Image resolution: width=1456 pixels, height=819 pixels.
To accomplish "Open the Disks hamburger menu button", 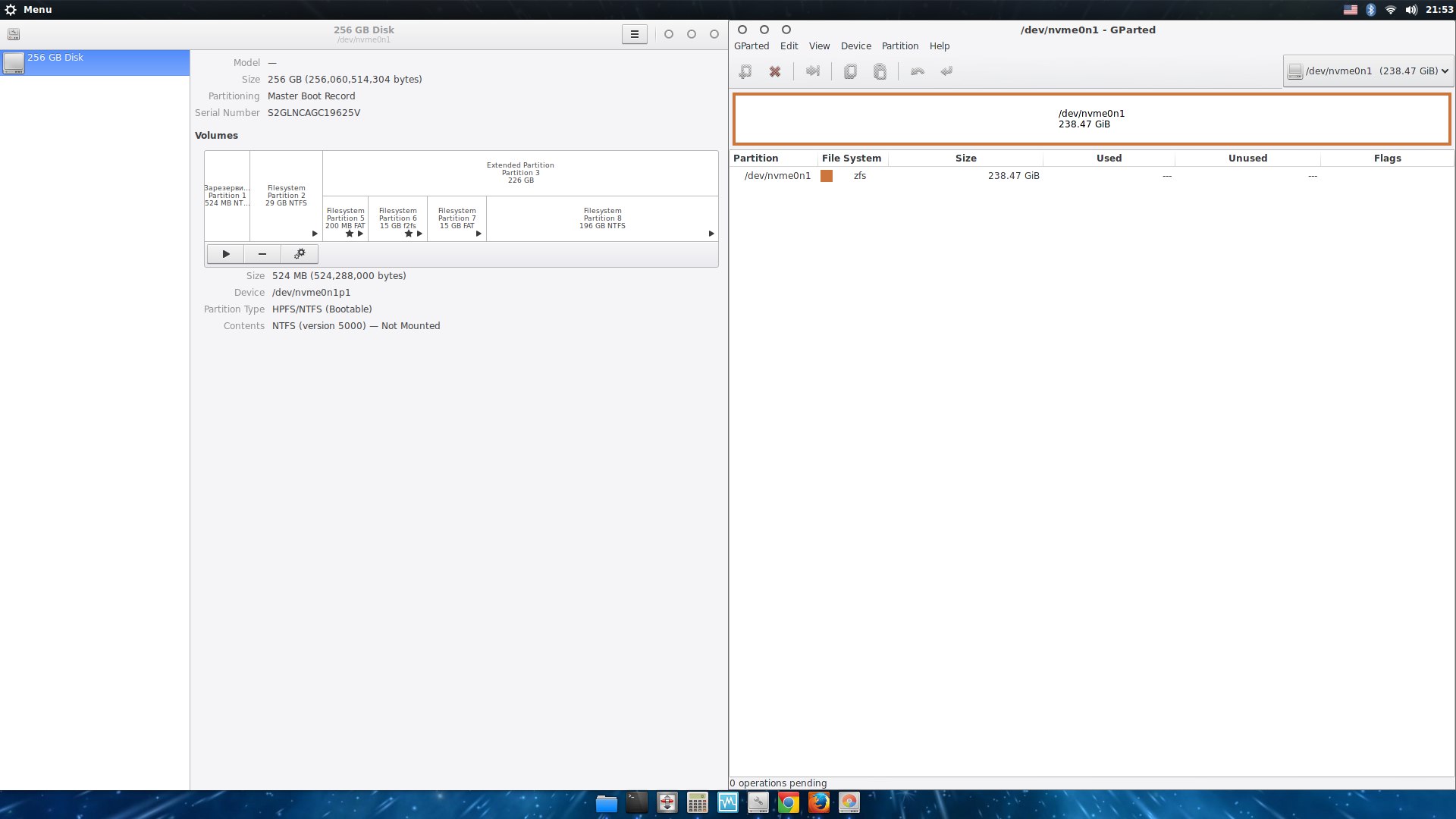I will pyautogui.click(x=634, y=34).
